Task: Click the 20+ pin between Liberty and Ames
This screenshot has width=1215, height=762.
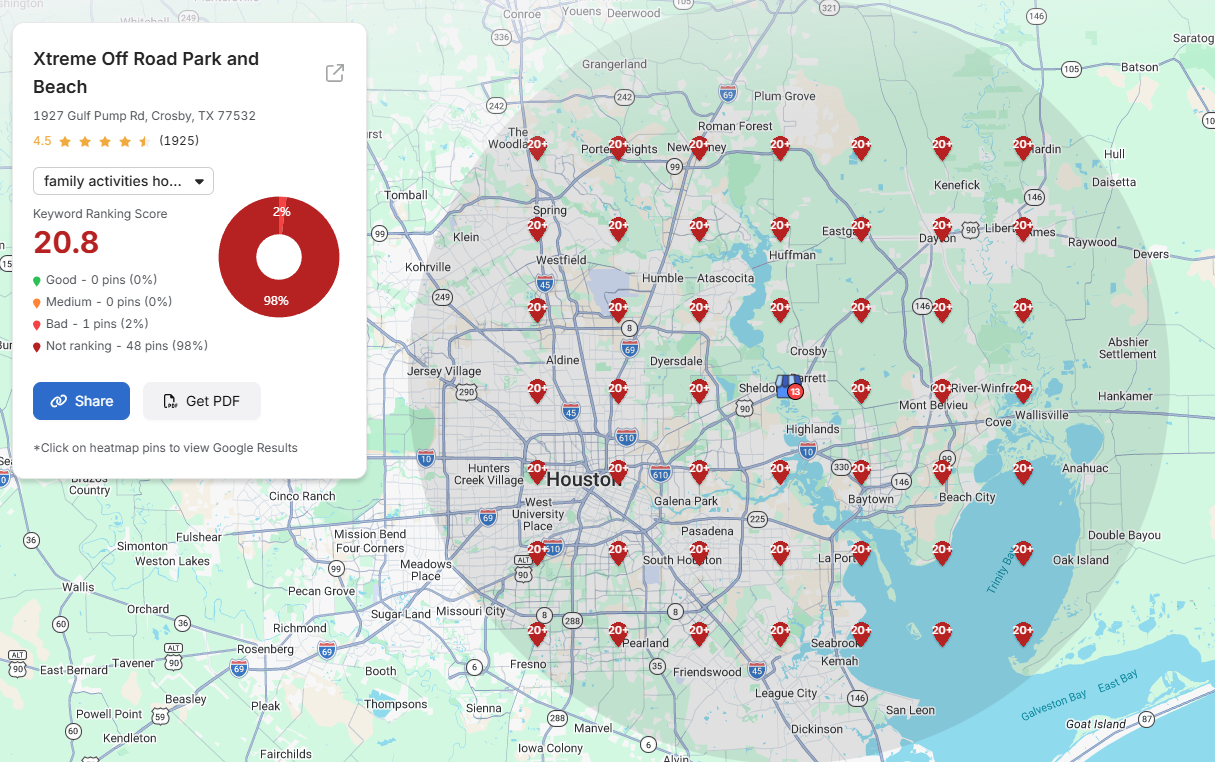Action: tap(1023, 229)
